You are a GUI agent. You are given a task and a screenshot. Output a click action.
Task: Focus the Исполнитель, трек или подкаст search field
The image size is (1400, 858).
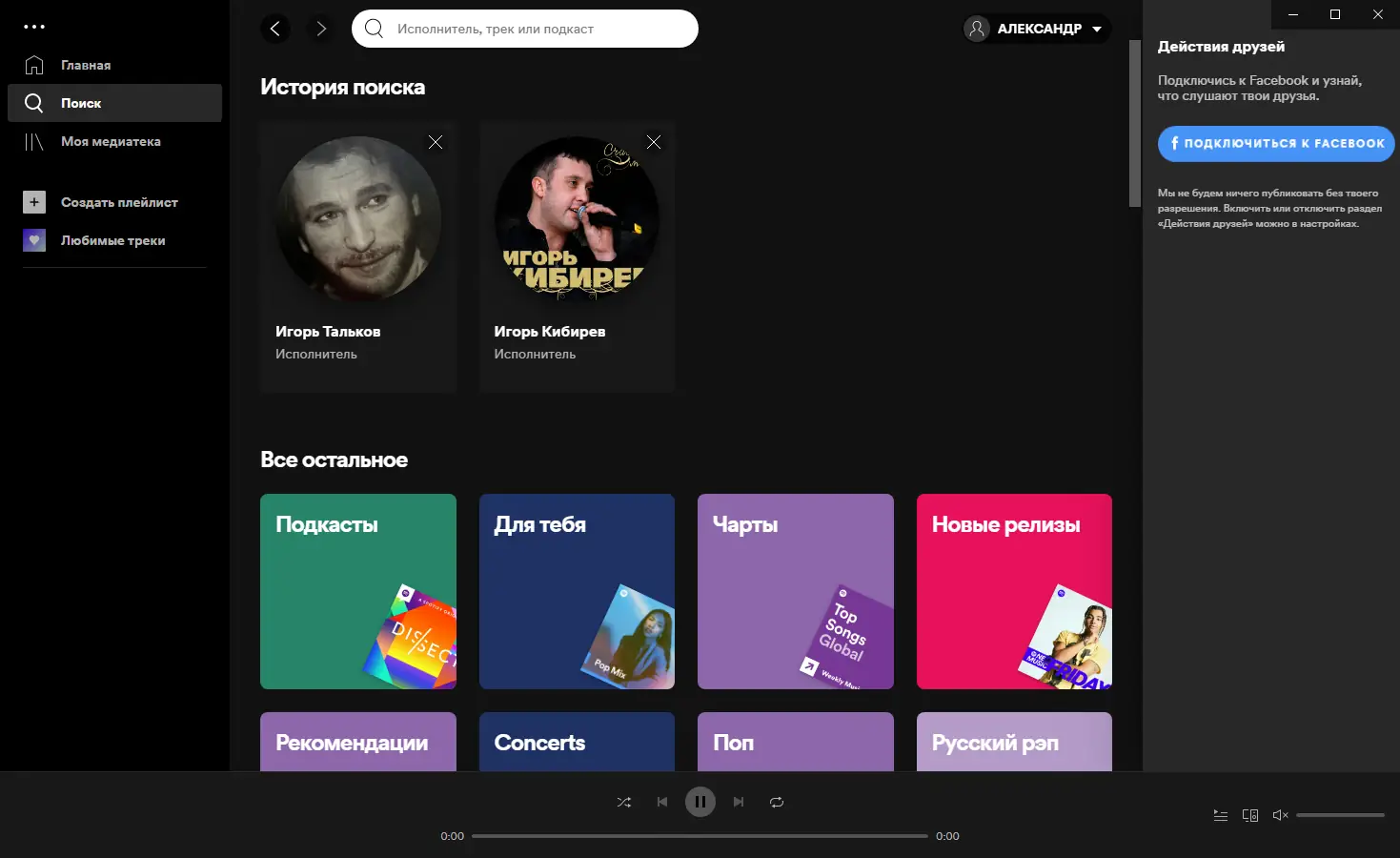pos(525,29)
